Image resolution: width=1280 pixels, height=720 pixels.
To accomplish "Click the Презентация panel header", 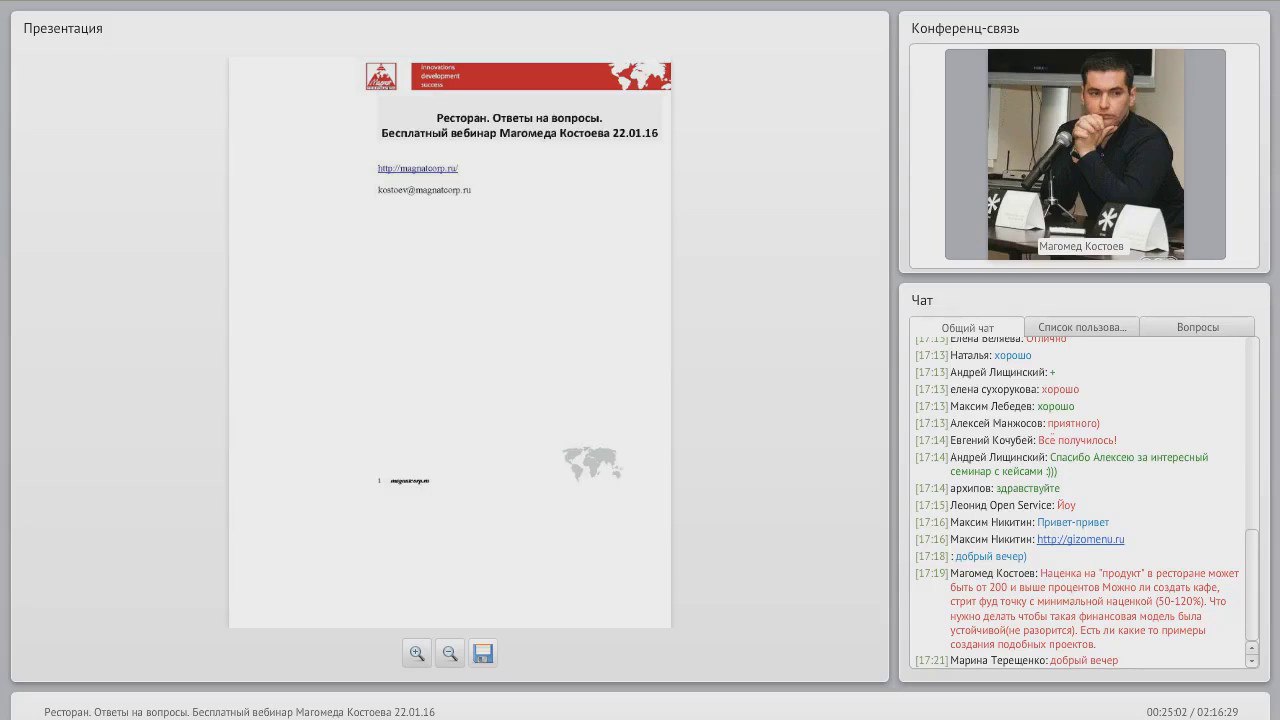I will point(63,28).
